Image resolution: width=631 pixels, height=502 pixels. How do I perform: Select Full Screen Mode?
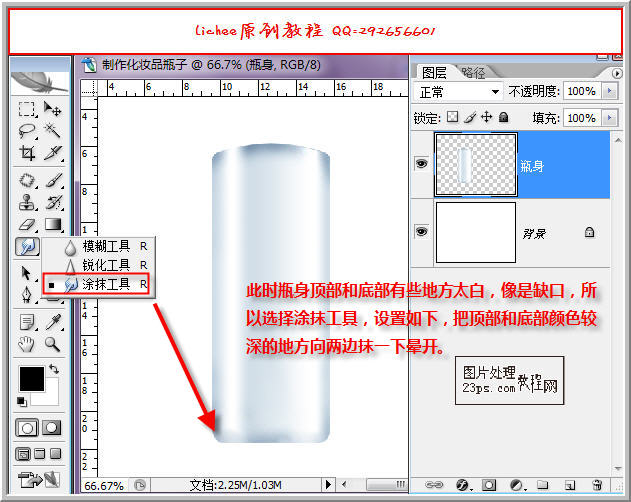coord(55,454)
